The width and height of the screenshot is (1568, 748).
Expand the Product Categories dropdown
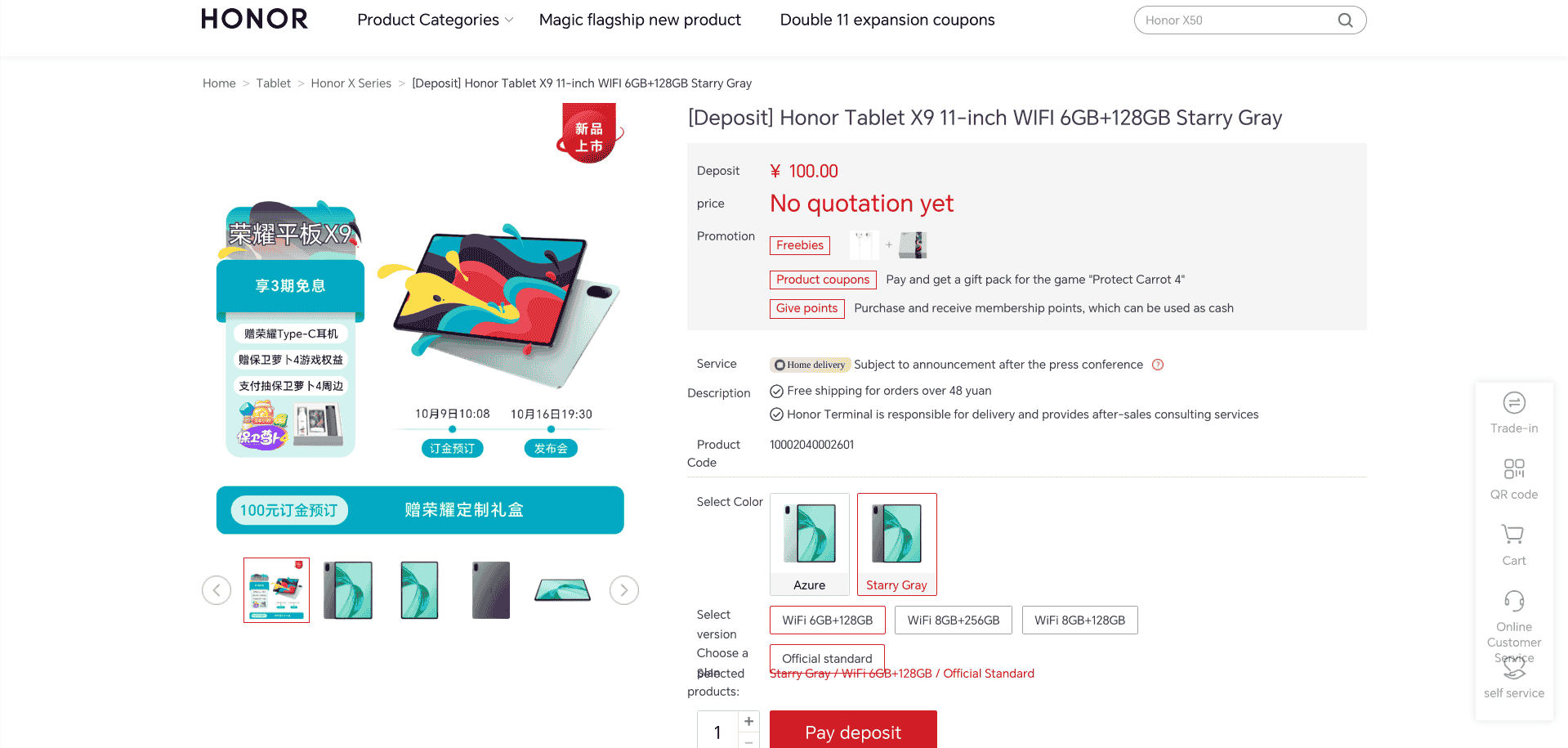tap(435, 20)
